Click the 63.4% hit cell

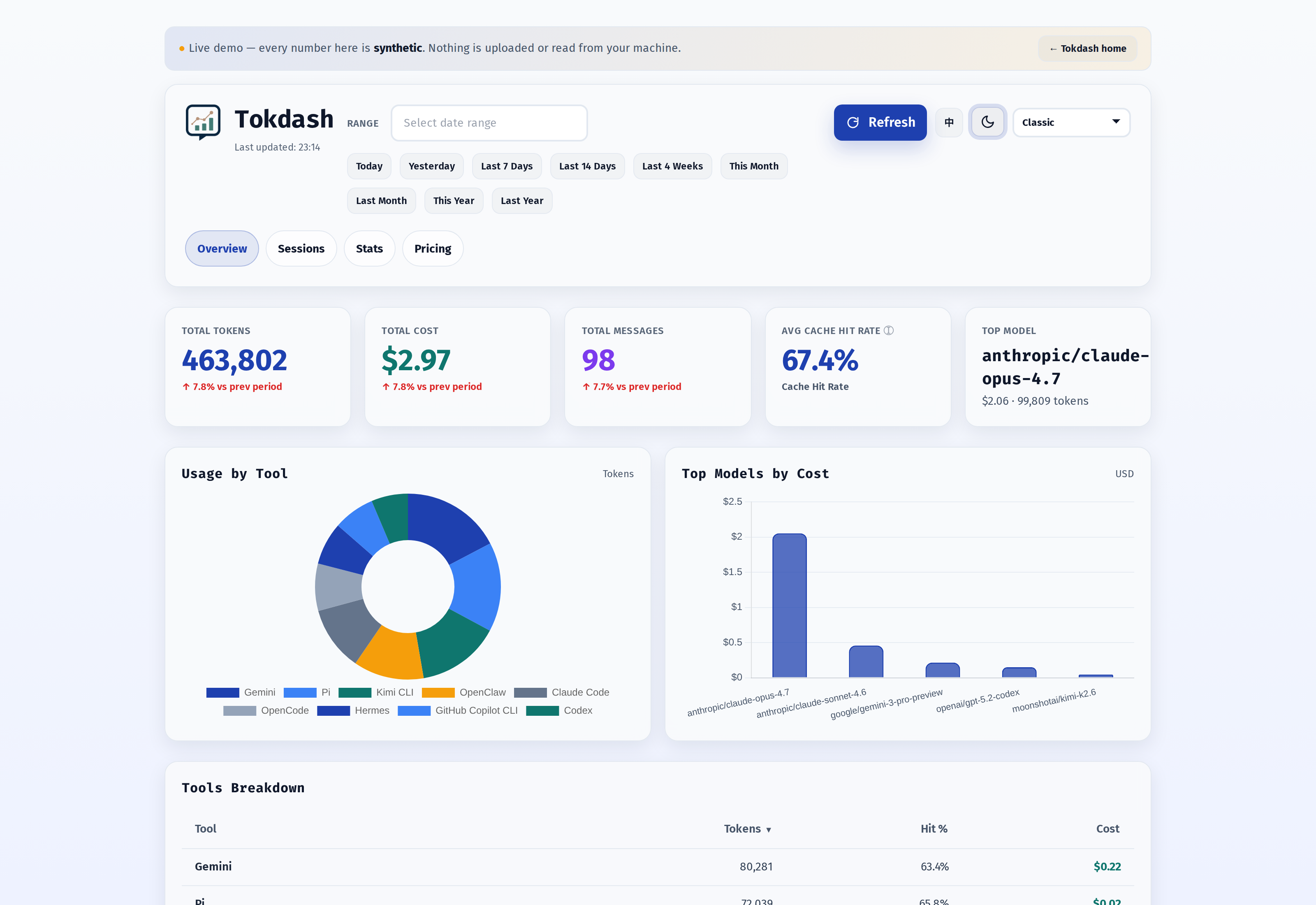(x=935, y=866)
